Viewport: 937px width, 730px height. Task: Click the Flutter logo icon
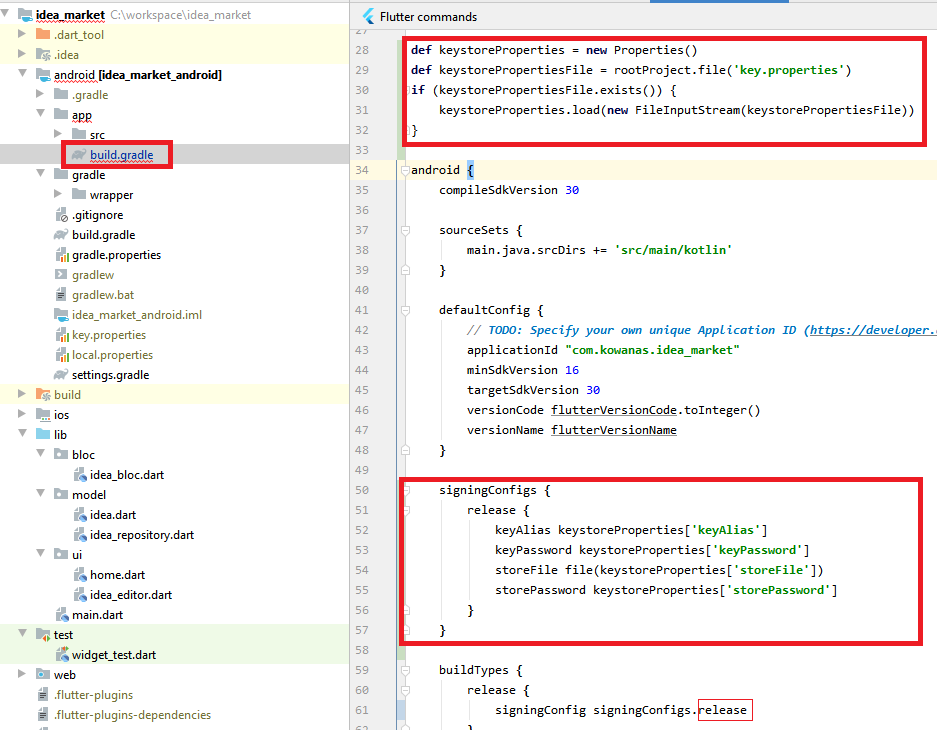[369, 16]
